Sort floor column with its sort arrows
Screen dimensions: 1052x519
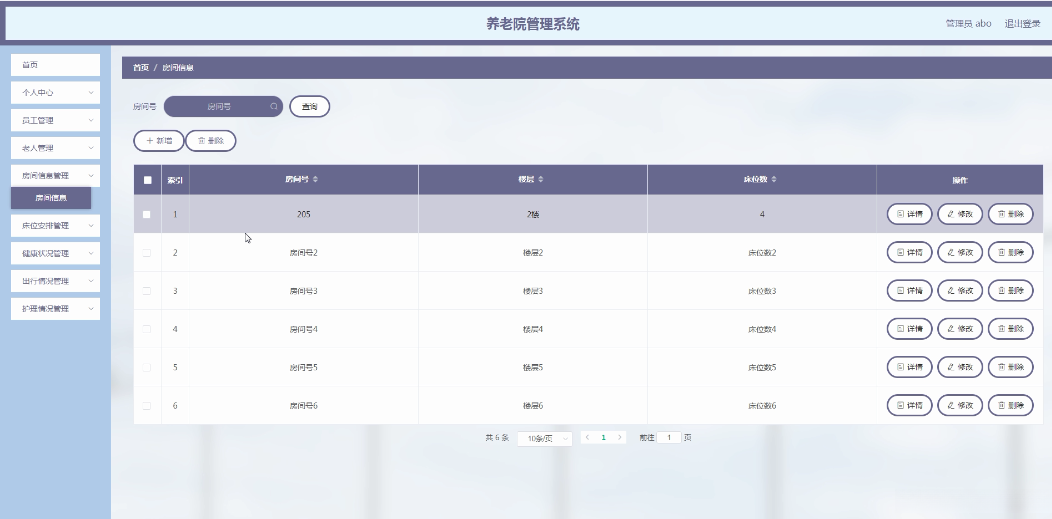point(541,180)
